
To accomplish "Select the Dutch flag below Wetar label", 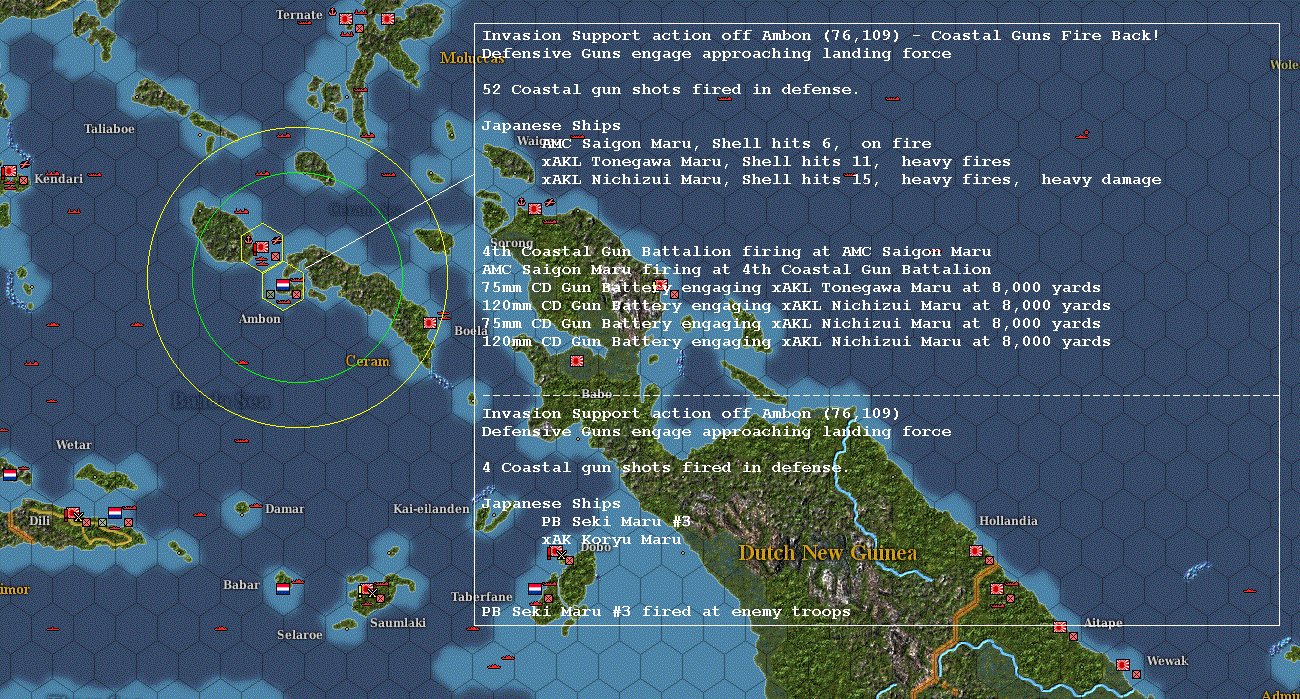I will tap(10, 474).
